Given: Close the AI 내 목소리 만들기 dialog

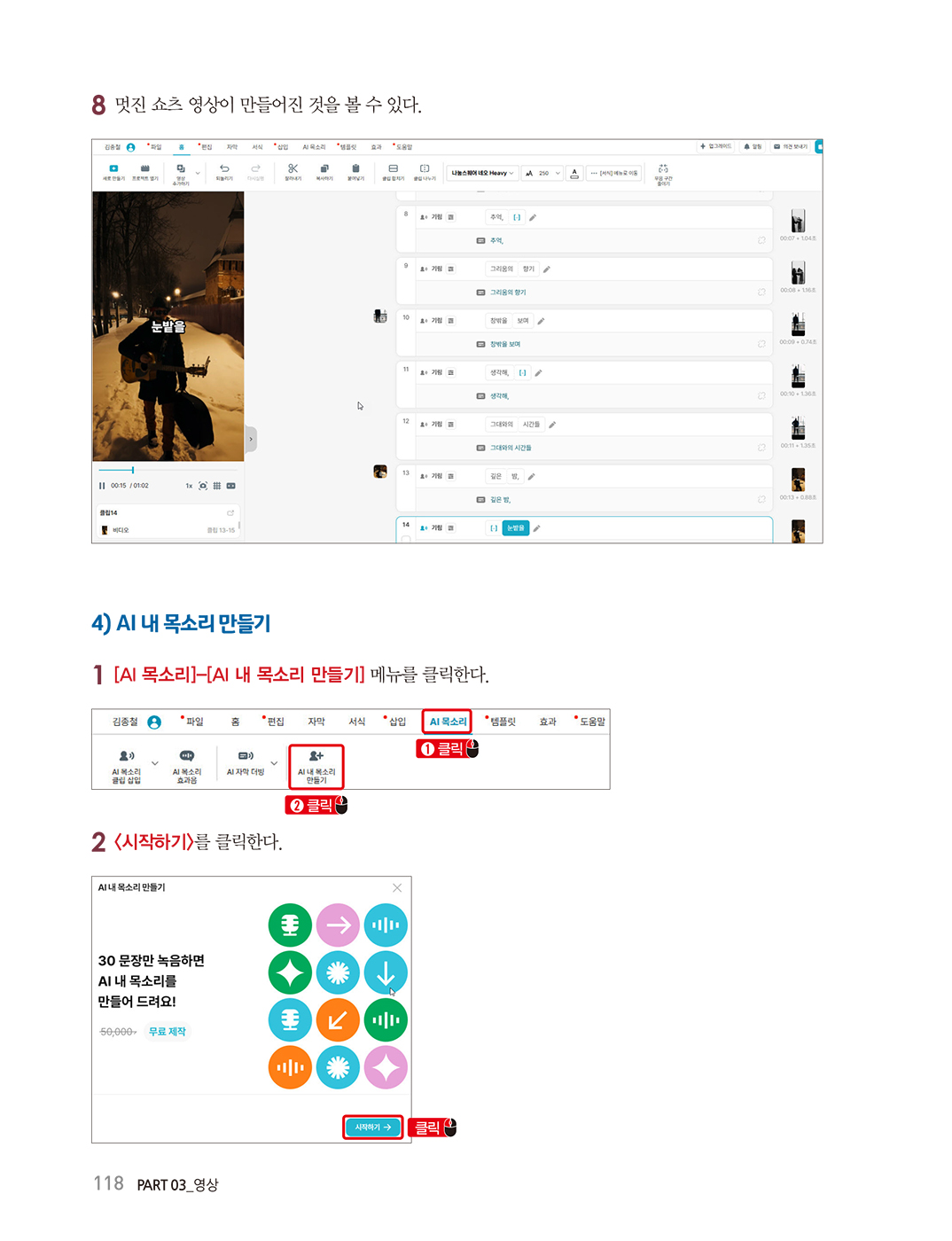Looking at the screenshot, I should point(397,888).
